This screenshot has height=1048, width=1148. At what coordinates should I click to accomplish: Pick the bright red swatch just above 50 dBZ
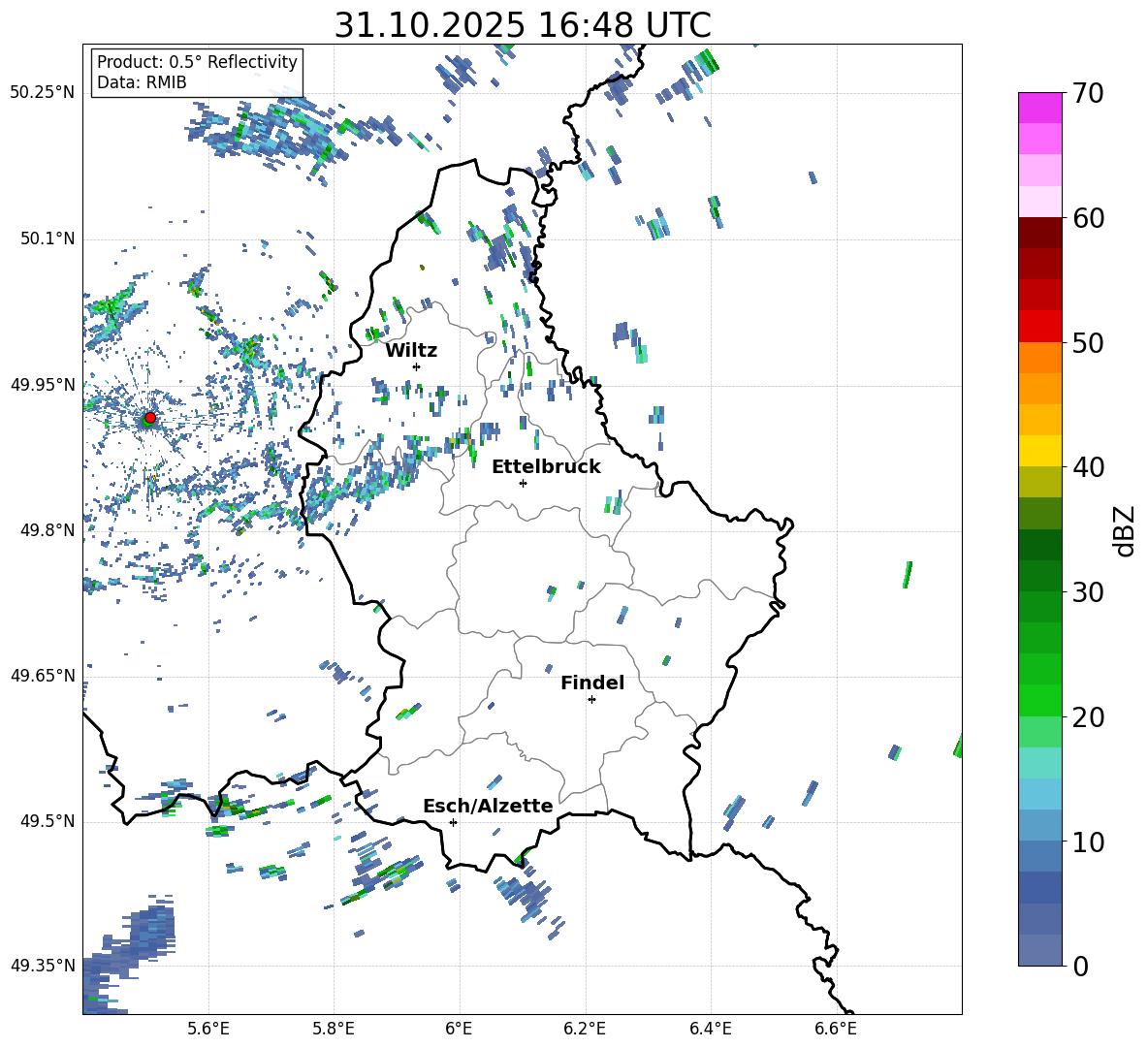click(1040, 326)
